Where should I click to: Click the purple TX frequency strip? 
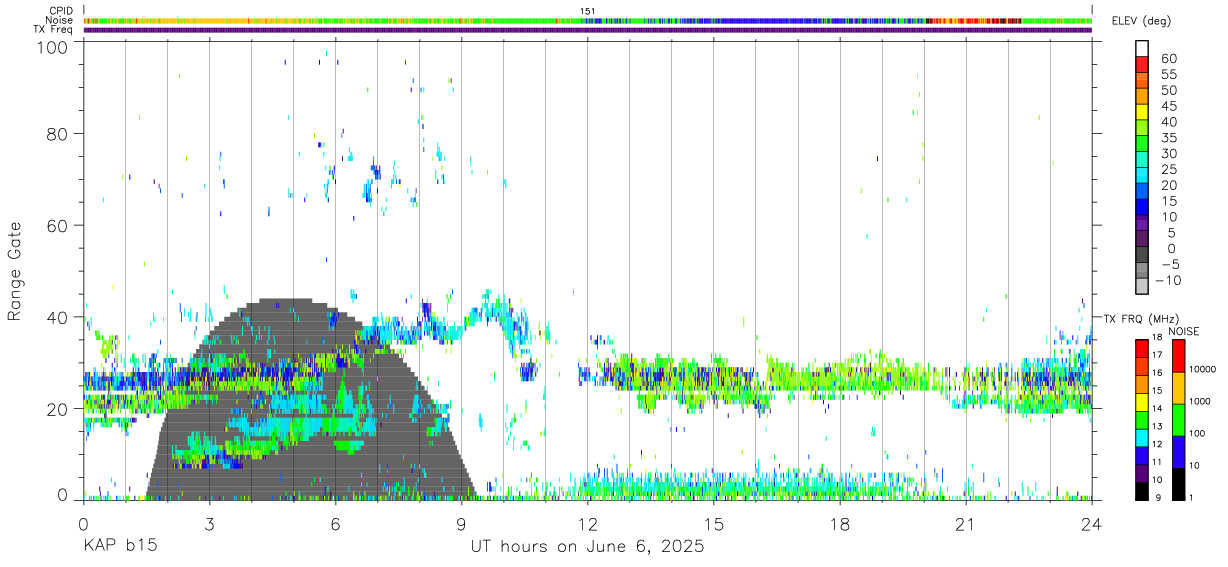click(x=588, y=30)
